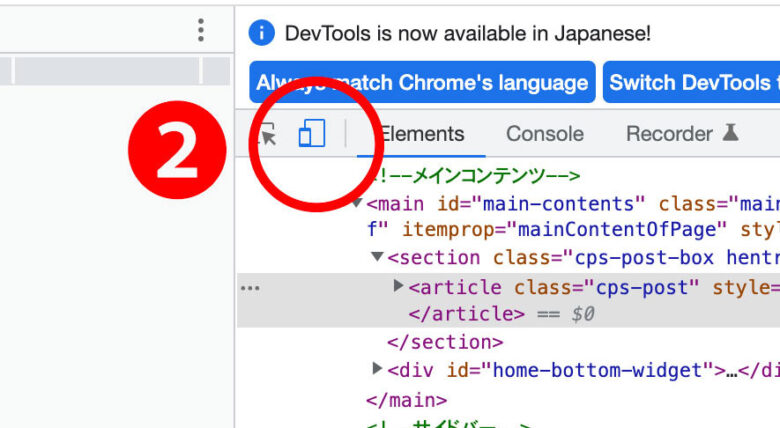Expand the article cps-post node

(398, 286)
